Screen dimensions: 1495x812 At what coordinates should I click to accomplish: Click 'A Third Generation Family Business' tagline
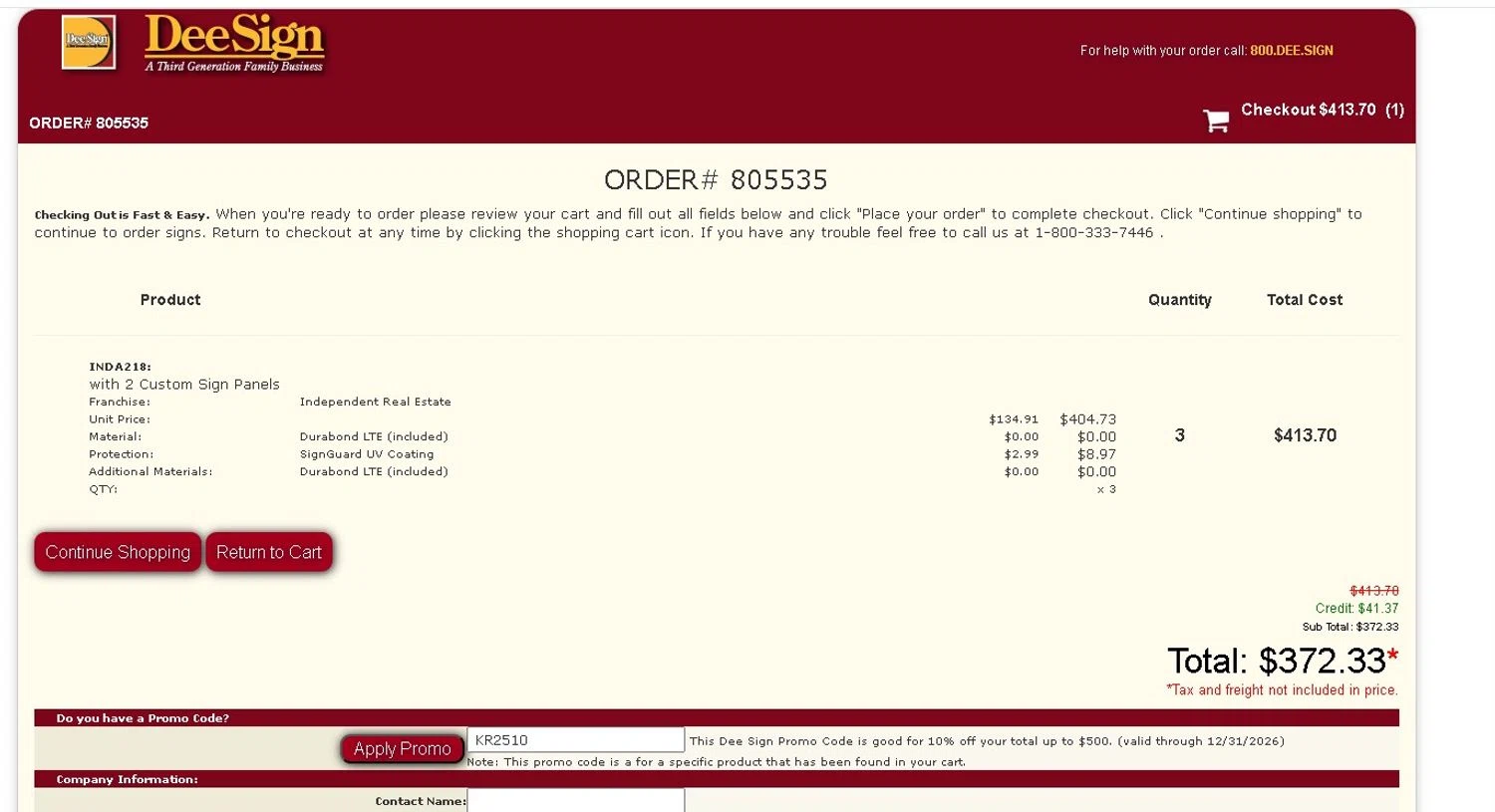[x=234, y=67]
